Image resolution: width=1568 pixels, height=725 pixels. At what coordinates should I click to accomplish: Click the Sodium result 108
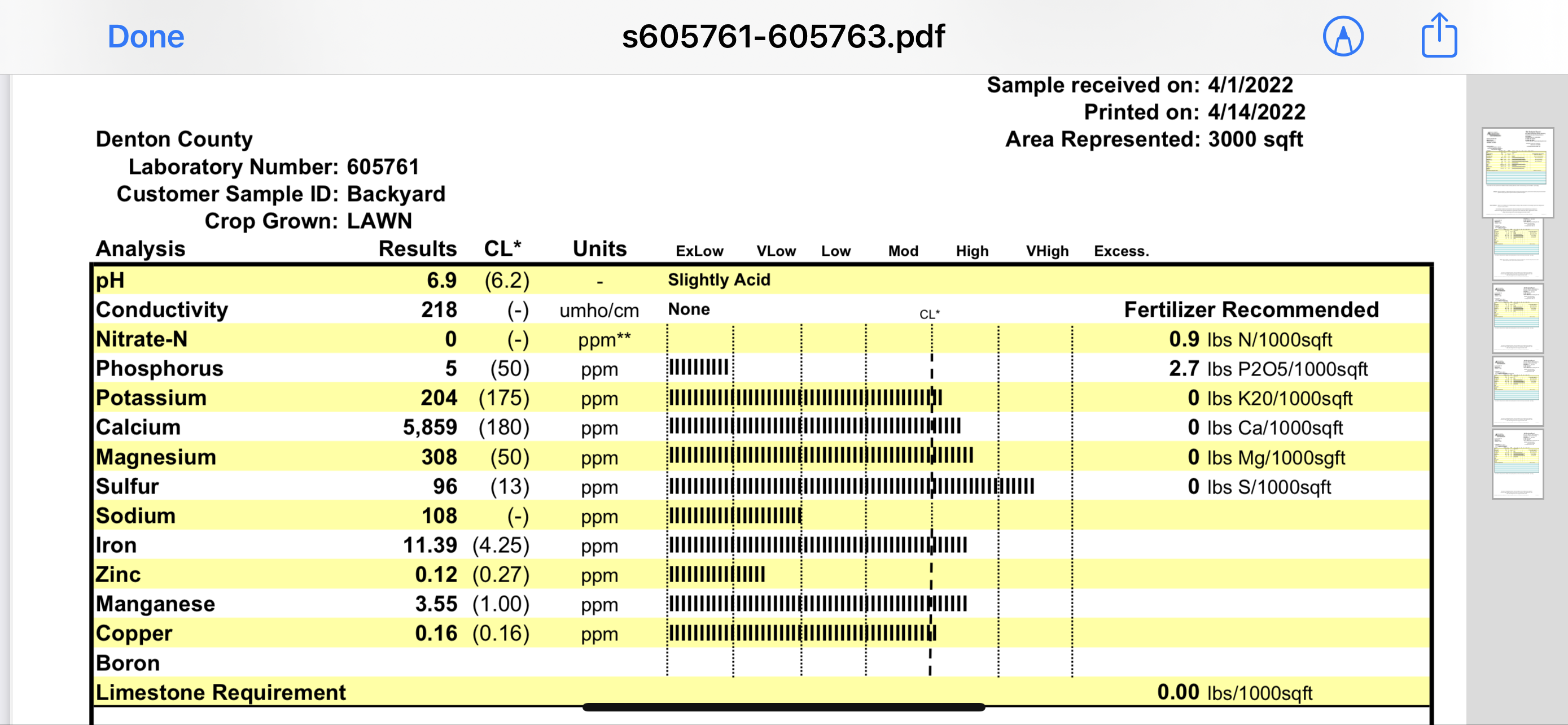(x=439, y=516)
